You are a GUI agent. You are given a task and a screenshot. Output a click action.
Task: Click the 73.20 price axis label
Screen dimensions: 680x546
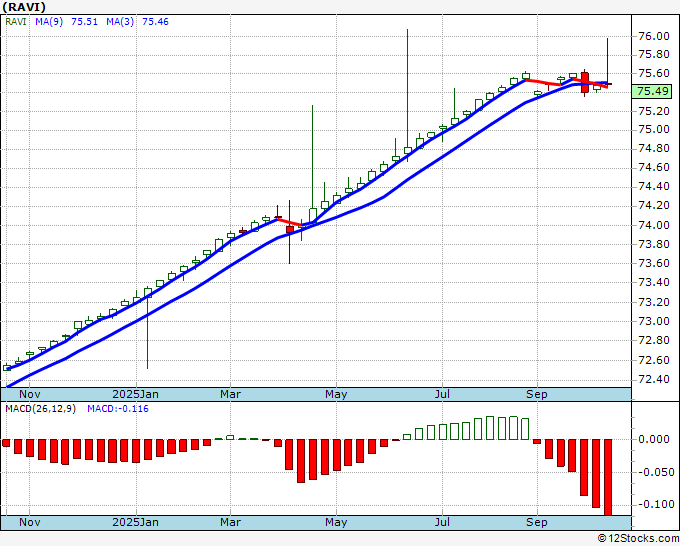coord(654,302)
